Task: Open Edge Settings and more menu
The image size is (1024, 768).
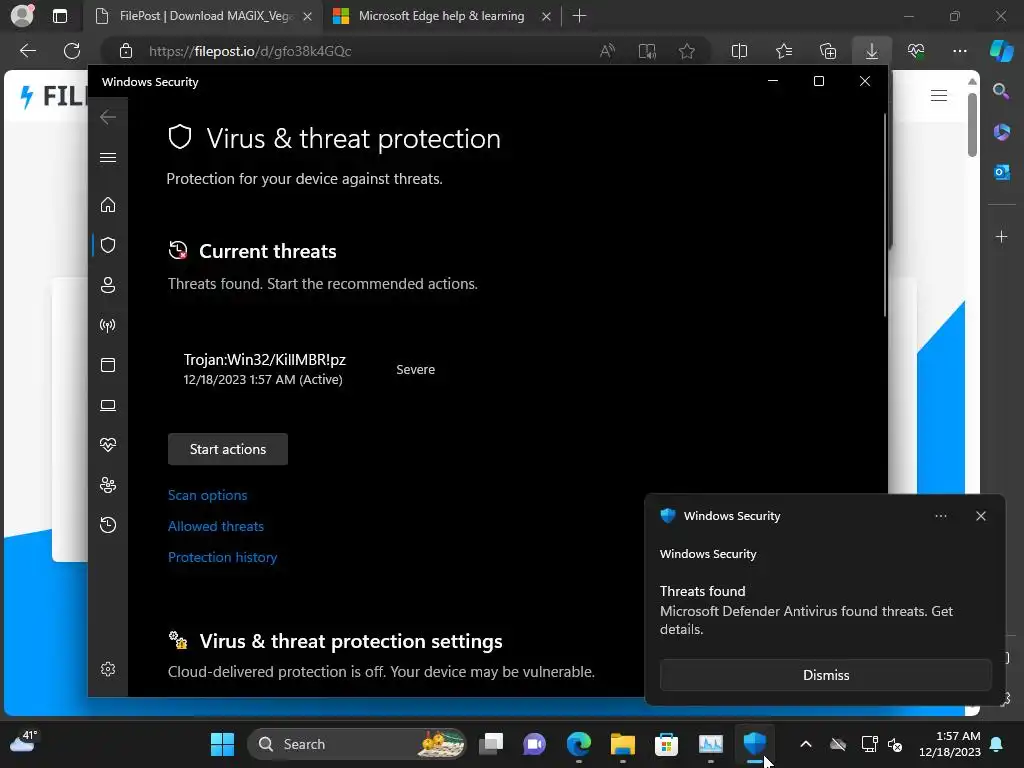Action: coord(959,51)
